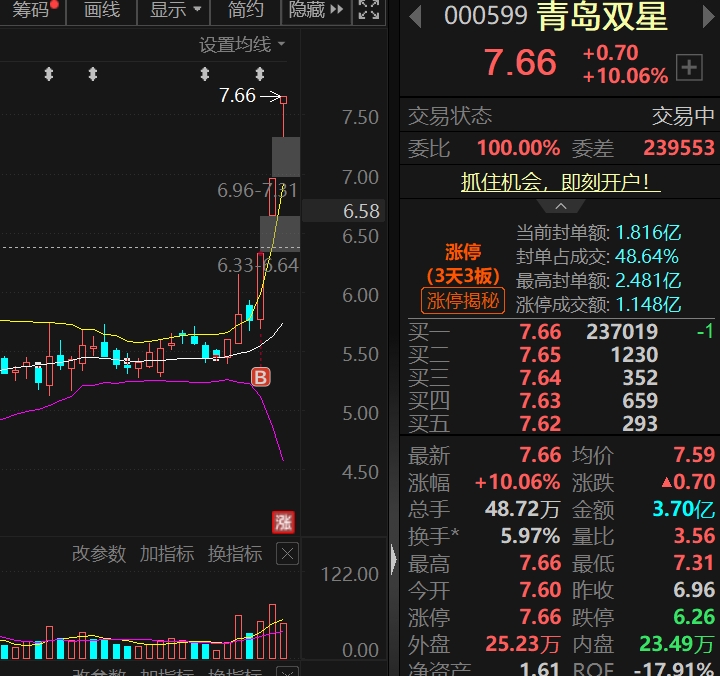720x676 pixels.
Task: Toggle fullscreen chart icon
Action: 369,10
